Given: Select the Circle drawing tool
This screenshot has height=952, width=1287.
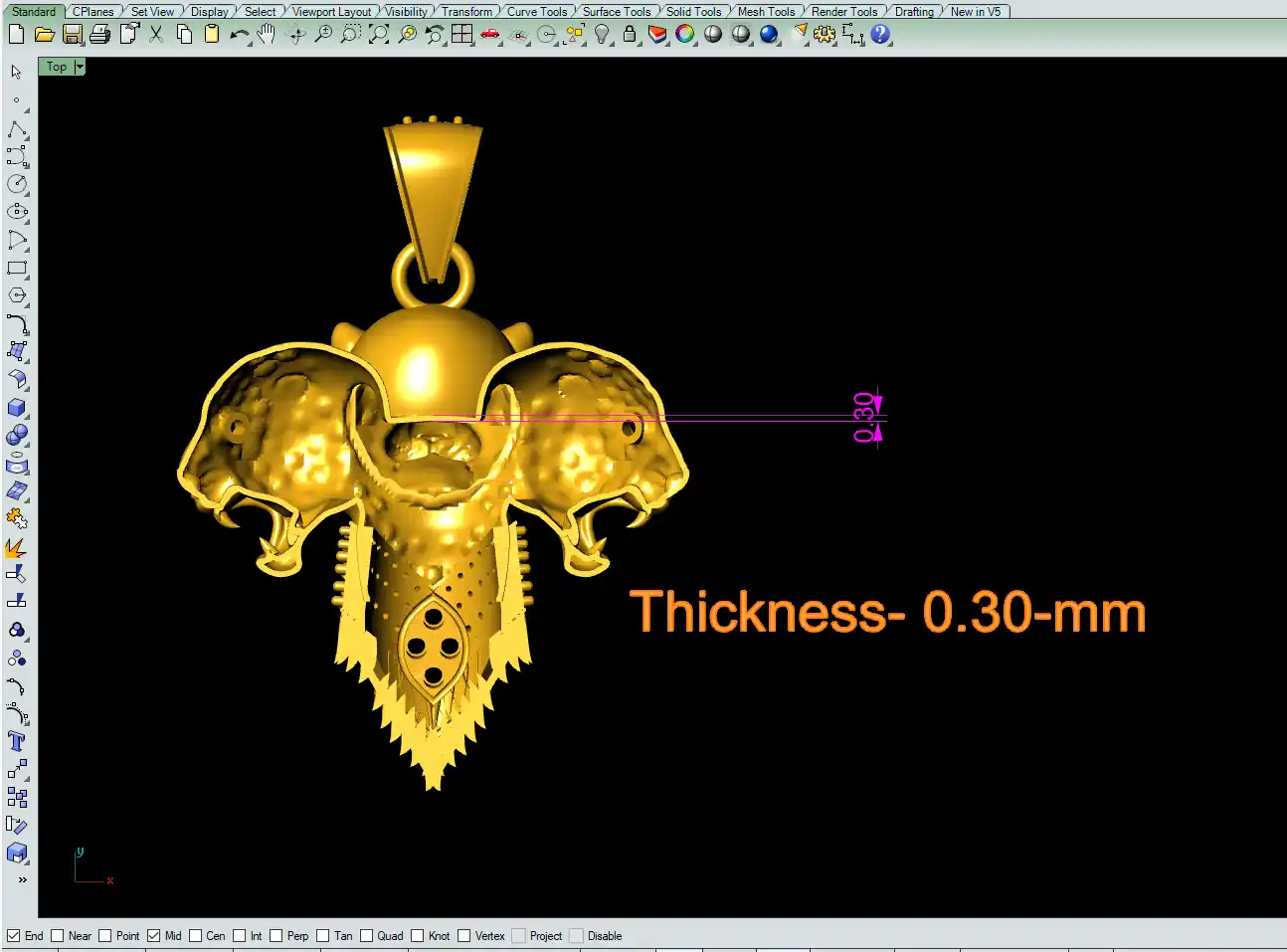Looking at the screenshot, I should [17, 184].
